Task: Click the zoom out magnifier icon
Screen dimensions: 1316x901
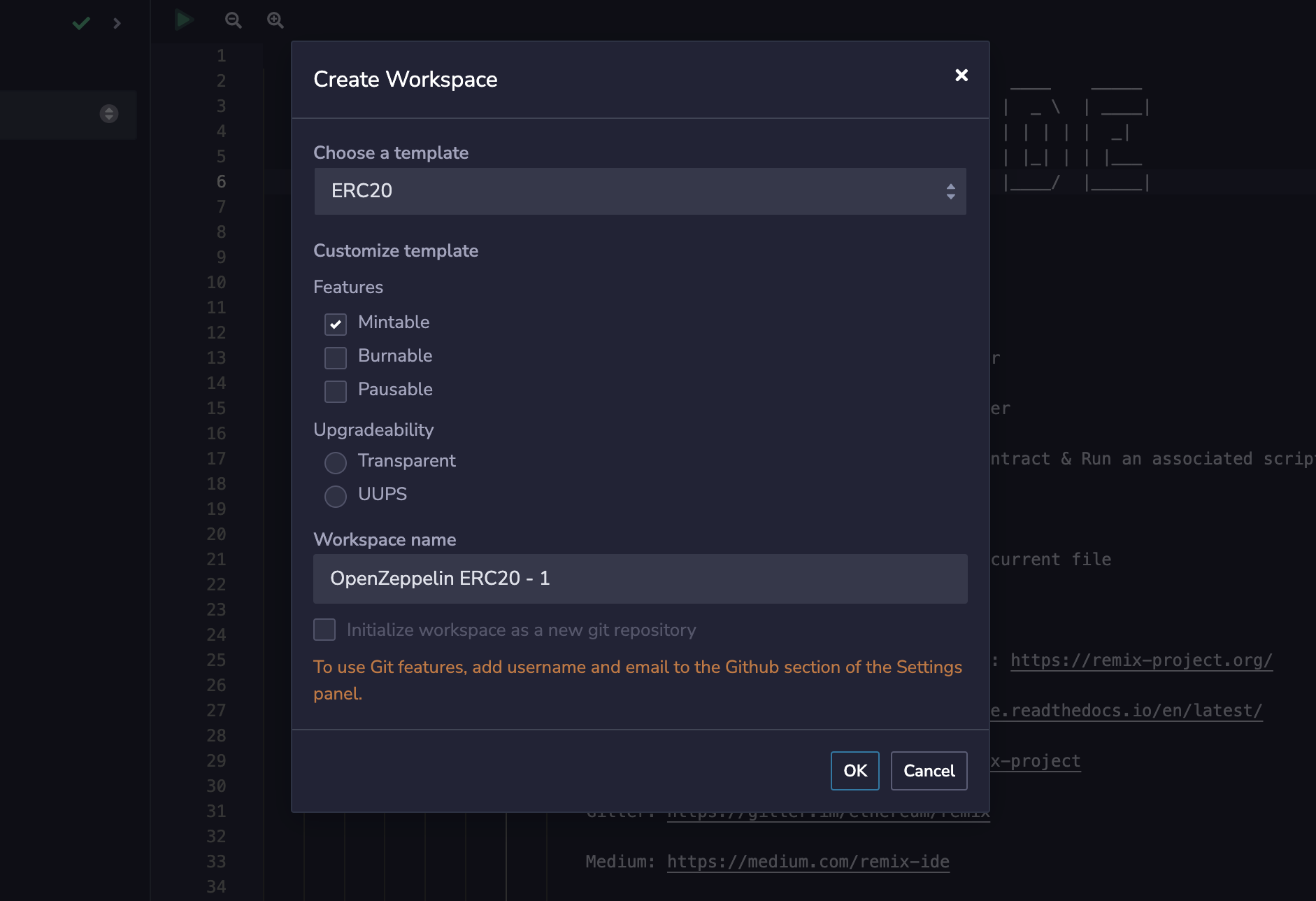Action: tap(233, 20)
